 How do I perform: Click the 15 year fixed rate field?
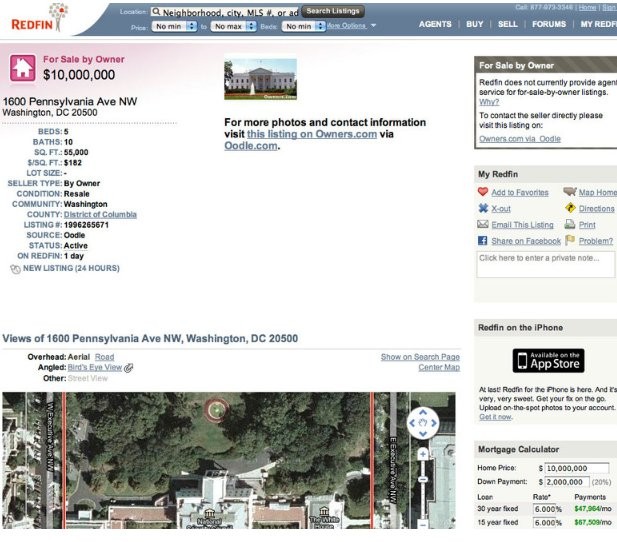point(544,523)
